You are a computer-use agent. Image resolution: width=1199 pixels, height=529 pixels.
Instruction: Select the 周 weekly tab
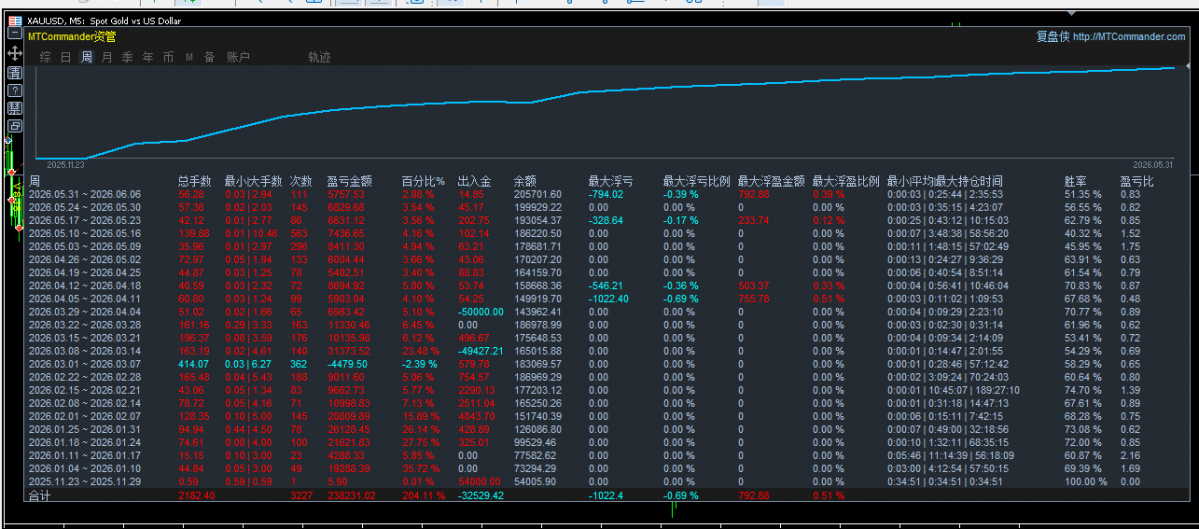[86, 57]
